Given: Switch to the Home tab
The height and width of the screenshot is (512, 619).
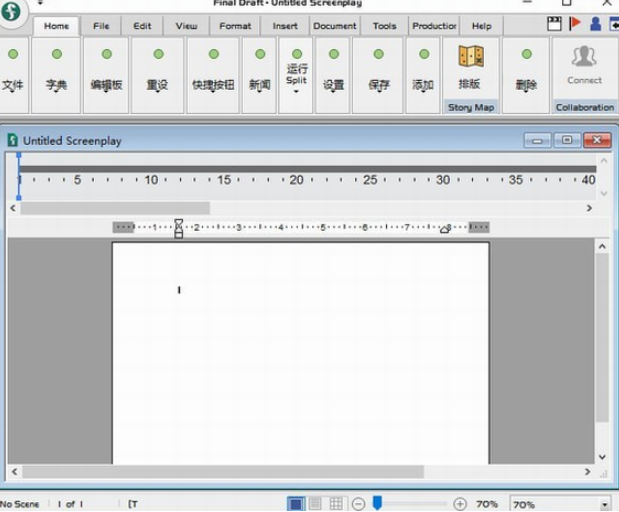Looking at the screenshot, I should pyautogui.click(x=56, y=26).
